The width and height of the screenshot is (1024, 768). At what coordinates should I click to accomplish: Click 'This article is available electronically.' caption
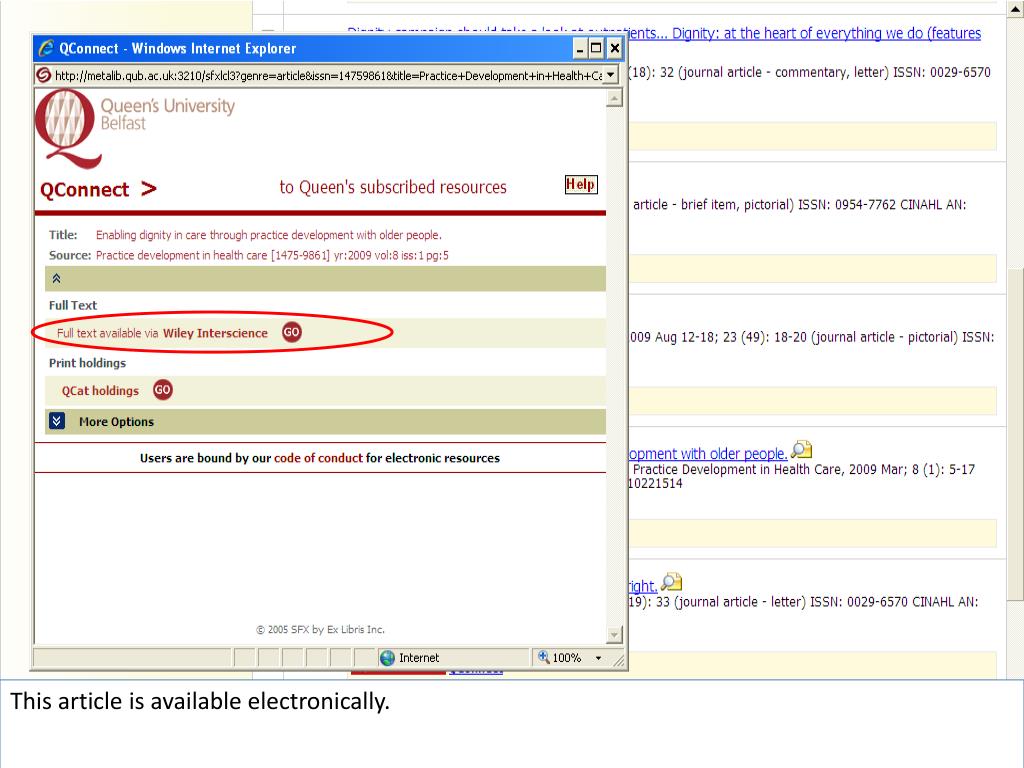pos(200,701)
